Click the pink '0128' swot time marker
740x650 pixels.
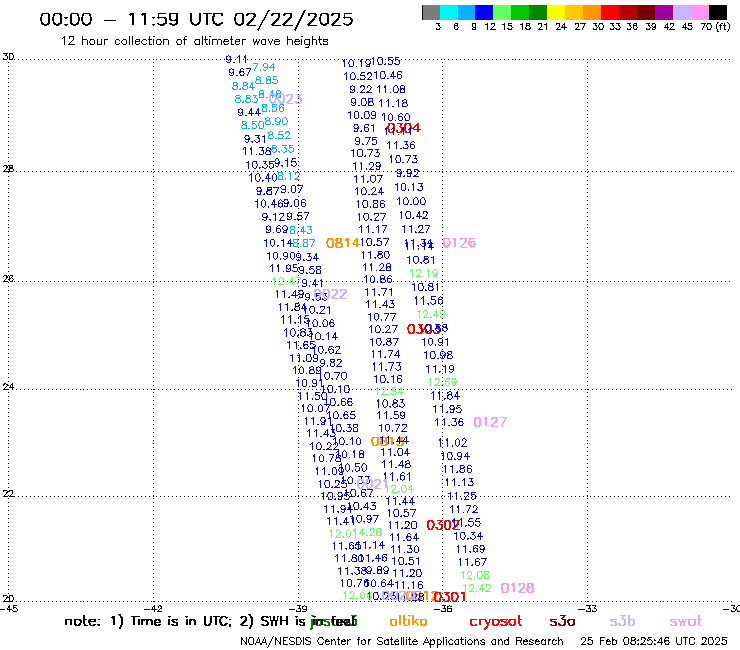click(517, 588)
